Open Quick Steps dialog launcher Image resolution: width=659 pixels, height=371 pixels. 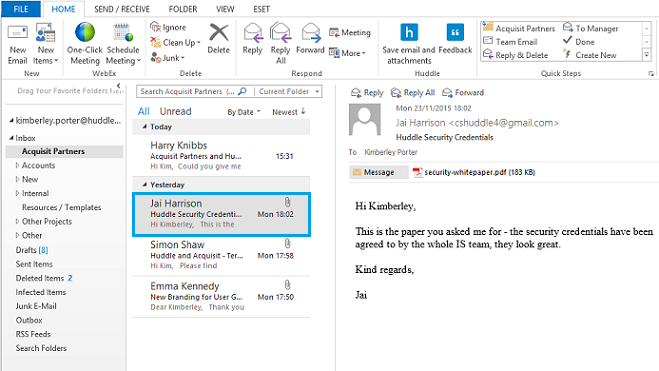pos(651,74)
